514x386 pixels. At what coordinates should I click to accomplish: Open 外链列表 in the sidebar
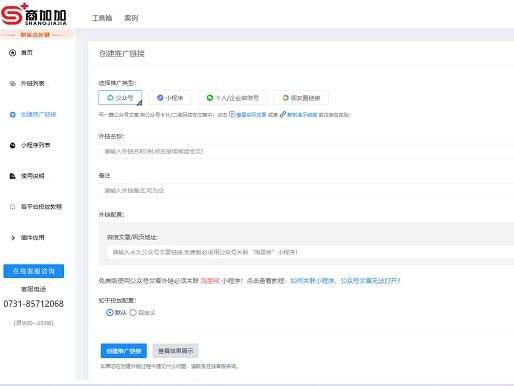32,83
